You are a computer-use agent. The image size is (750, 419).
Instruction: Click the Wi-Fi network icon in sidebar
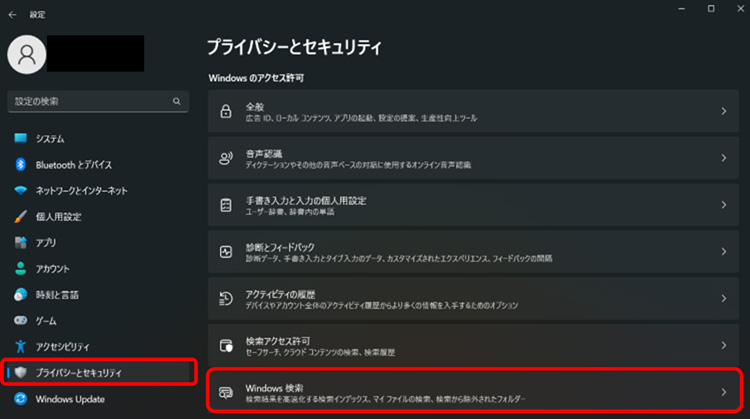pos(21,190)
